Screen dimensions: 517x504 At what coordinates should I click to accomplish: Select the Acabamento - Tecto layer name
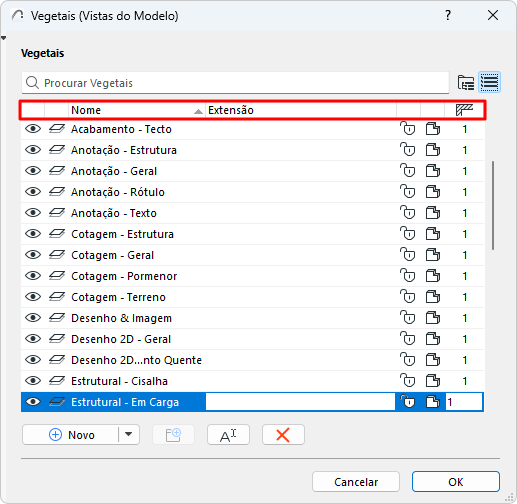[x=121, y=129]
